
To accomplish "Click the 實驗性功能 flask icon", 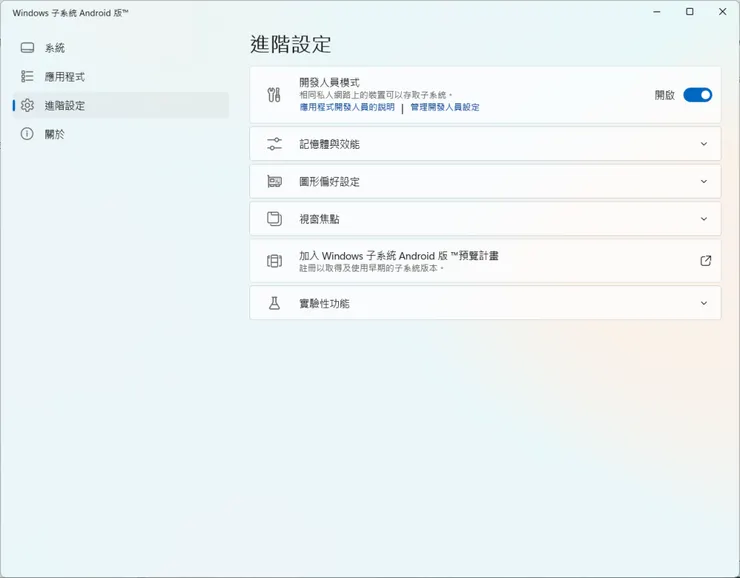I will [x=274, y=303].
